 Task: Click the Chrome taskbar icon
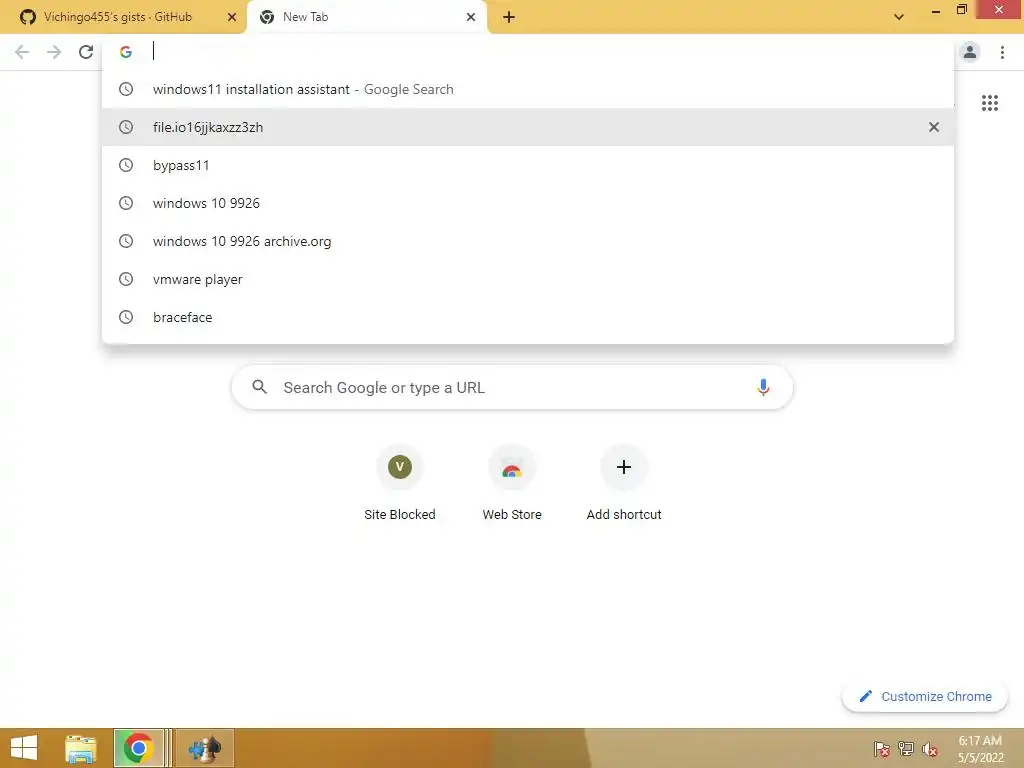pyautogui.click(x=138, y=748)
